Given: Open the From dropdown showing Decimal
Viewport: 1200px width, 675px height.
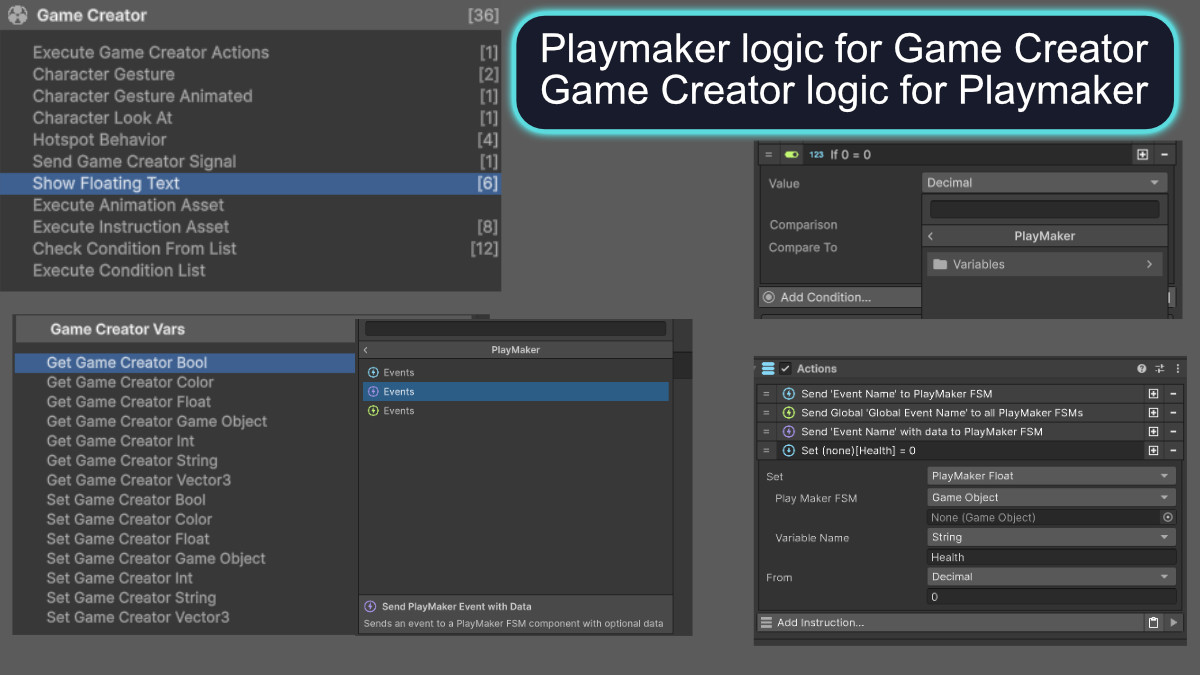Looking at the screenshot, I should click(1052, 577).
